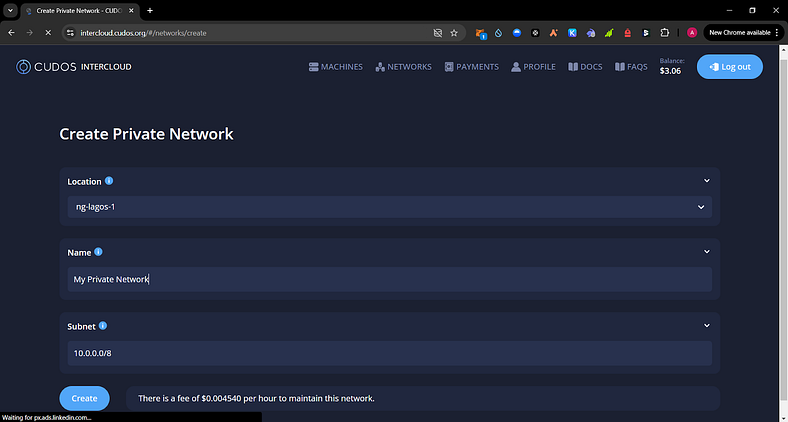Viewport: 788px width, 422px height.
Task: Go to the Networks page
Action: (x=404, y=67)
